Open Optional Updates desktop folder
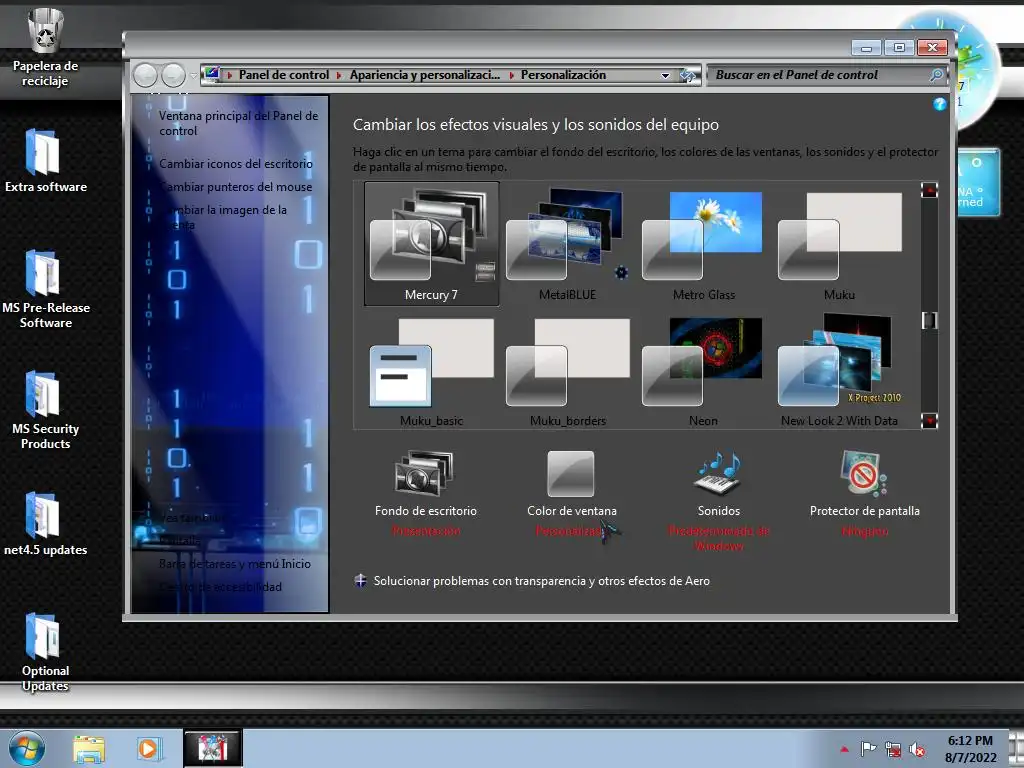Image resolution: width=1024 pixels, height=768 pixels. pyautogui.click(x=45, y=652)
